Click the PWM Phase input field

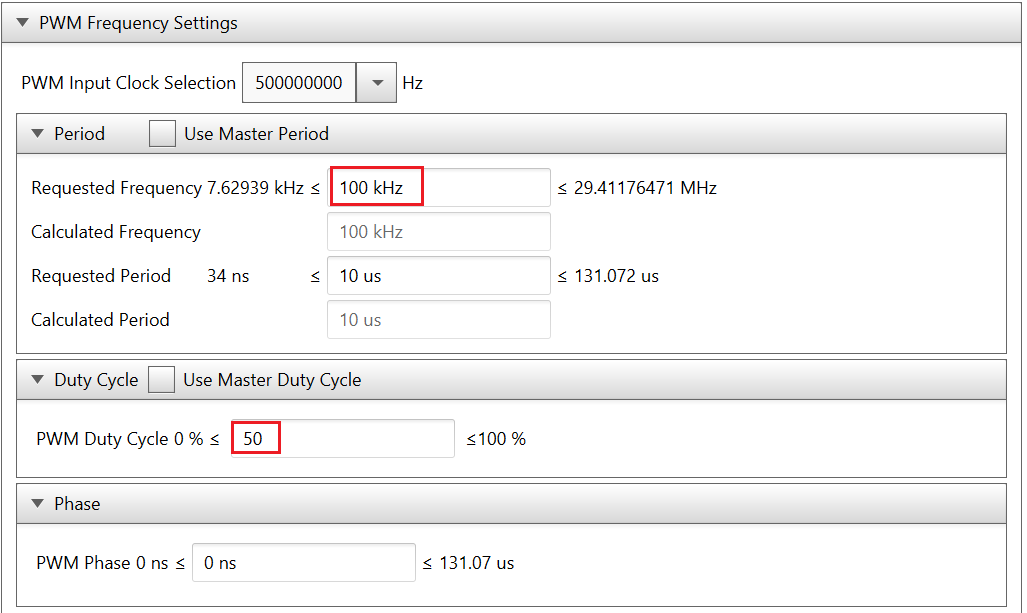(303, 563)
